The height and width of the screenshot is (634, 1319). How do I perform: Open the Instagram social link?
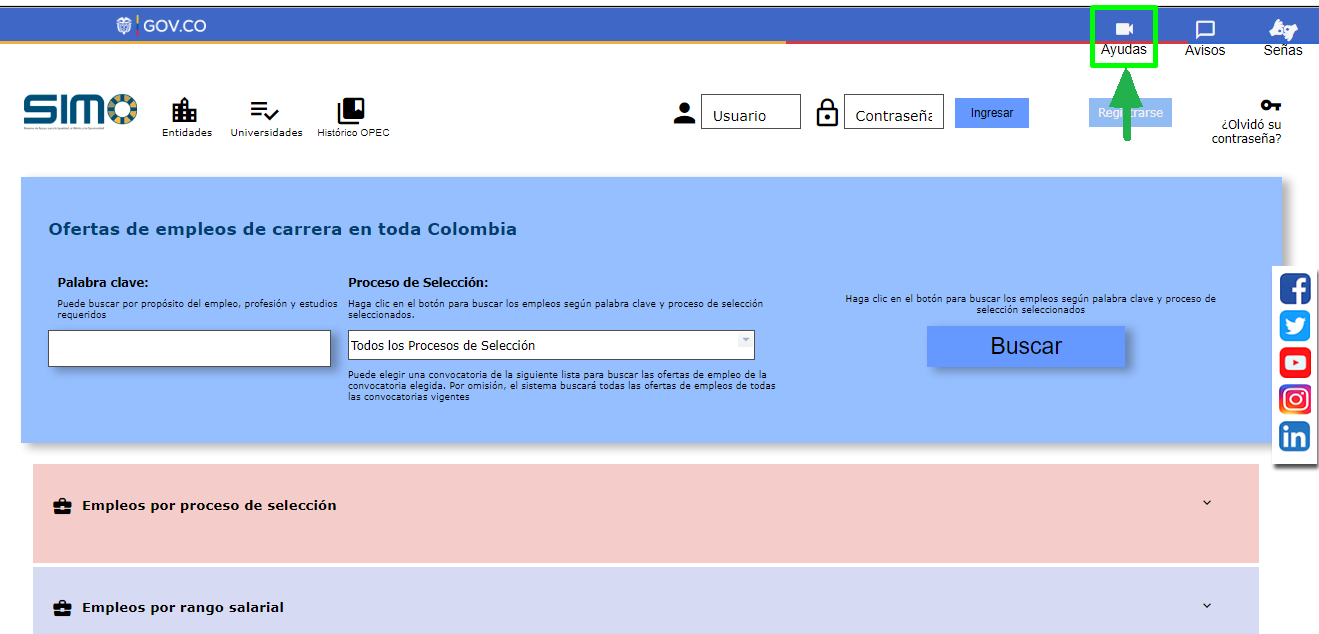[x=1295, y=399]
